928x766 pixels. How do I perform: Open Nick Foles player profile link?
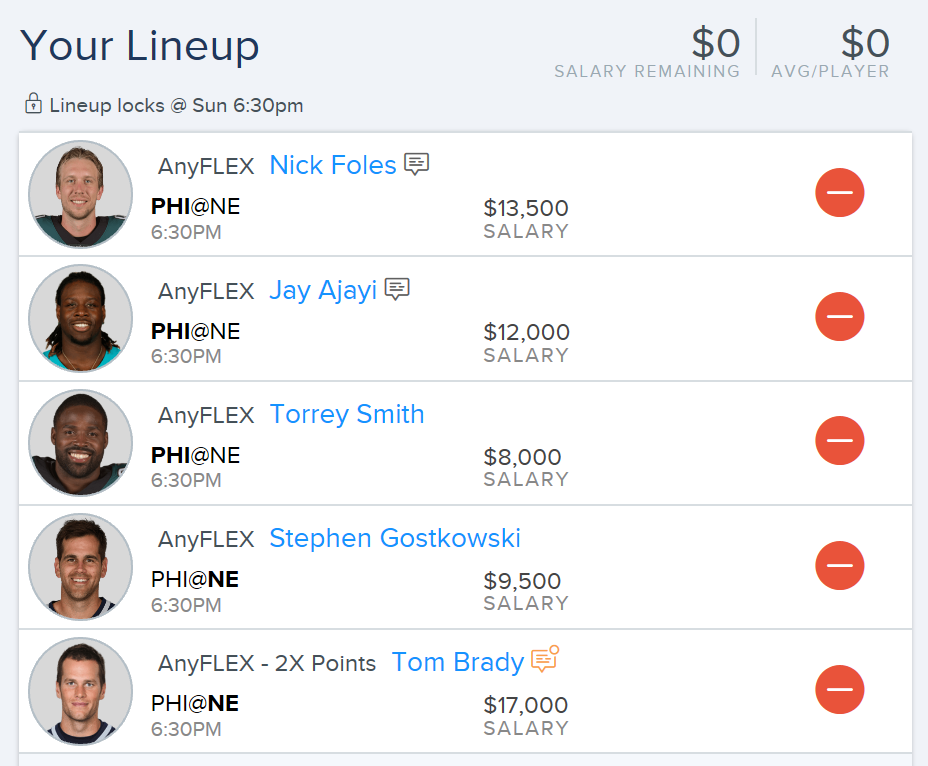click(333, 165)
